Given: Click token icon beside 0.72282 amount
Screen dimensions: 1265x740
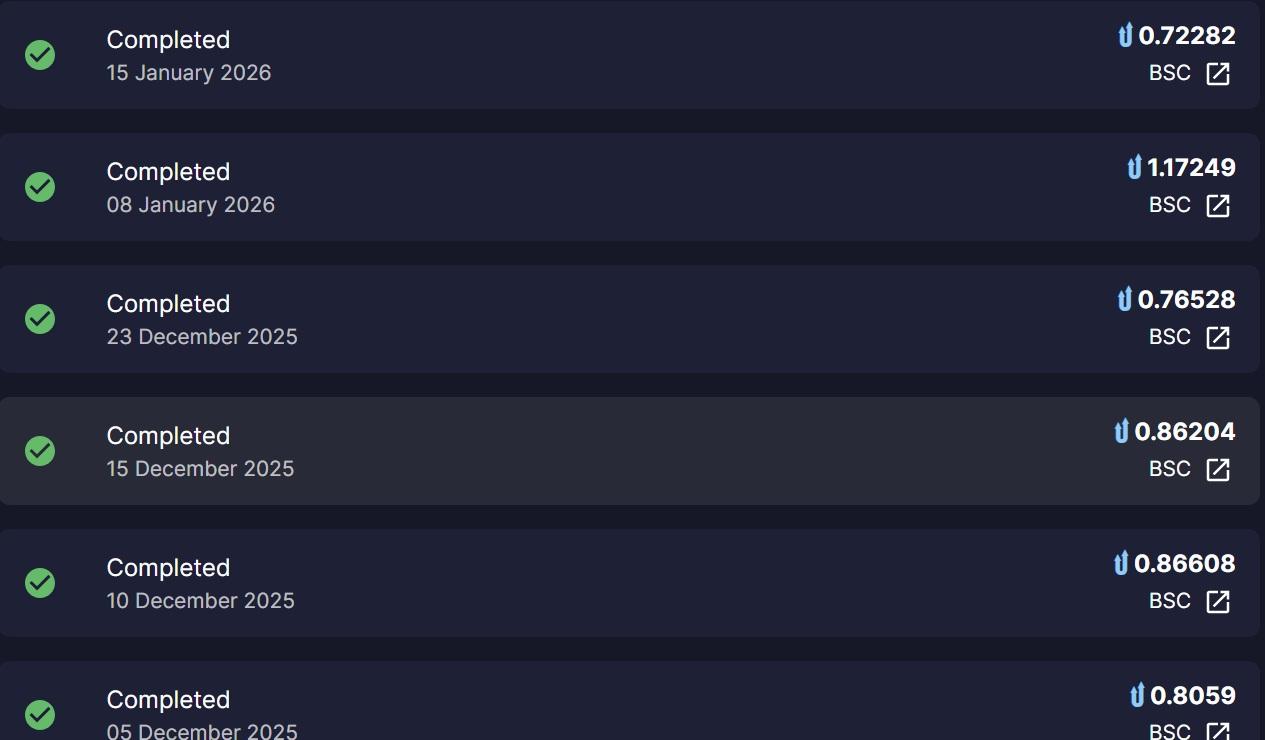Looking at the screenshot, I should (x=1125, y=36).
